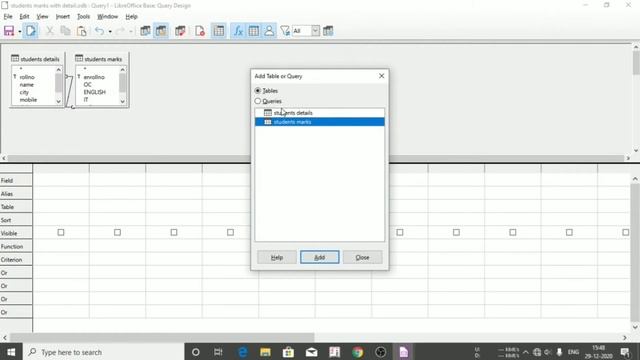This screenshot has height=360, width=640.
Task: Select students marks in the dialog list
Action: (x=320, y=122)
